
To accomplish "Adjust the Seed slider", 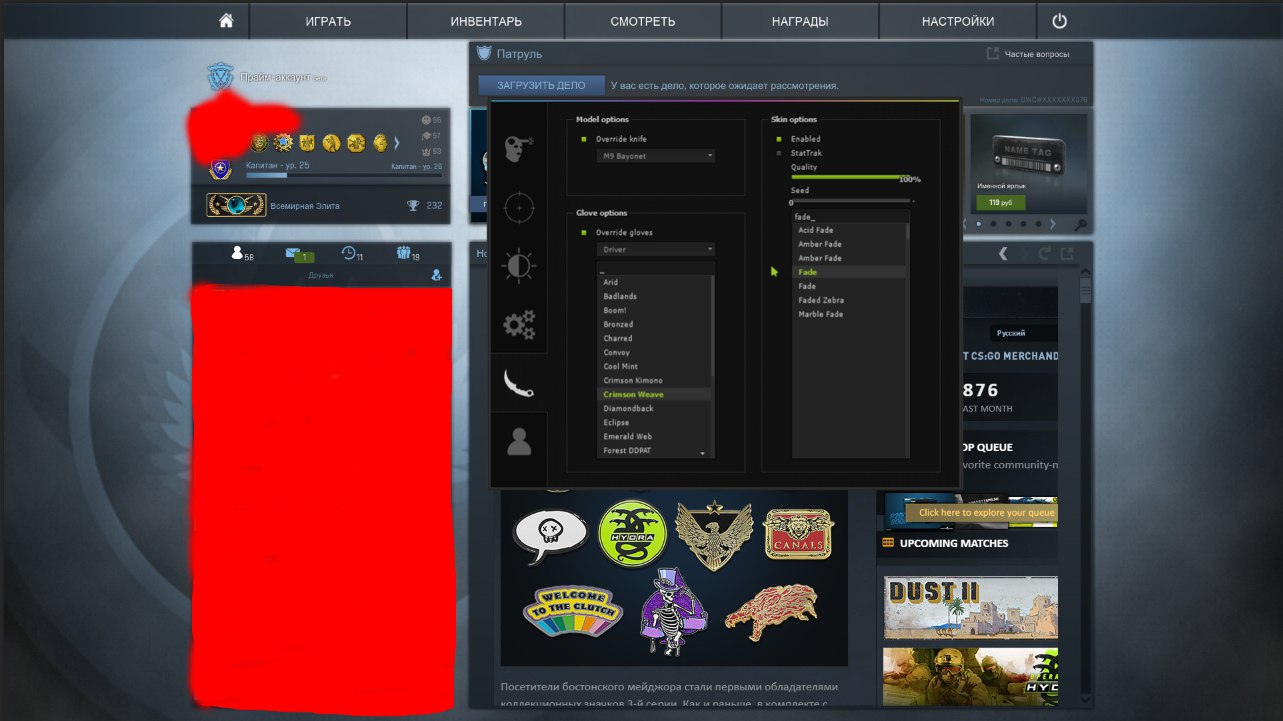I will coord(852,201).
